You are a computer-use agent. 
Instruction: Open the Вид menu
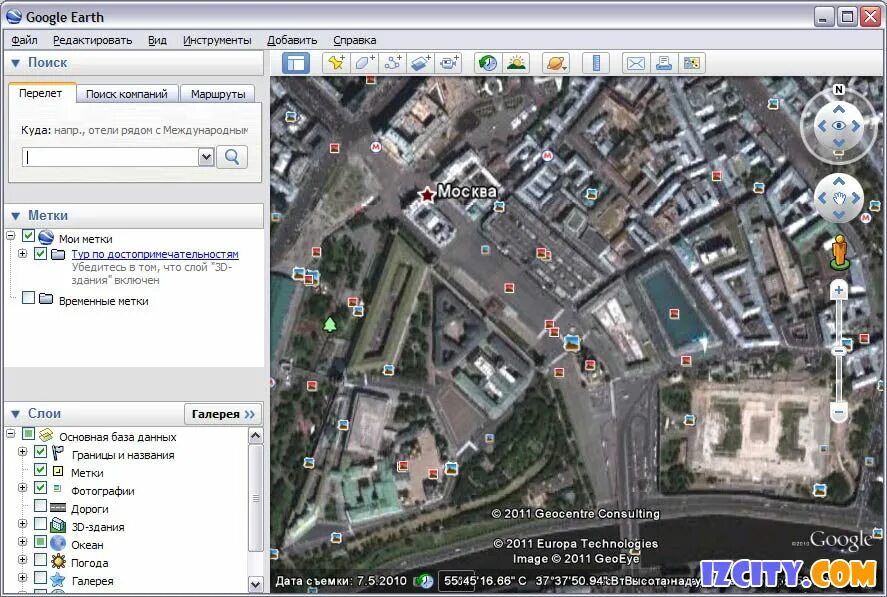point(157,40)
